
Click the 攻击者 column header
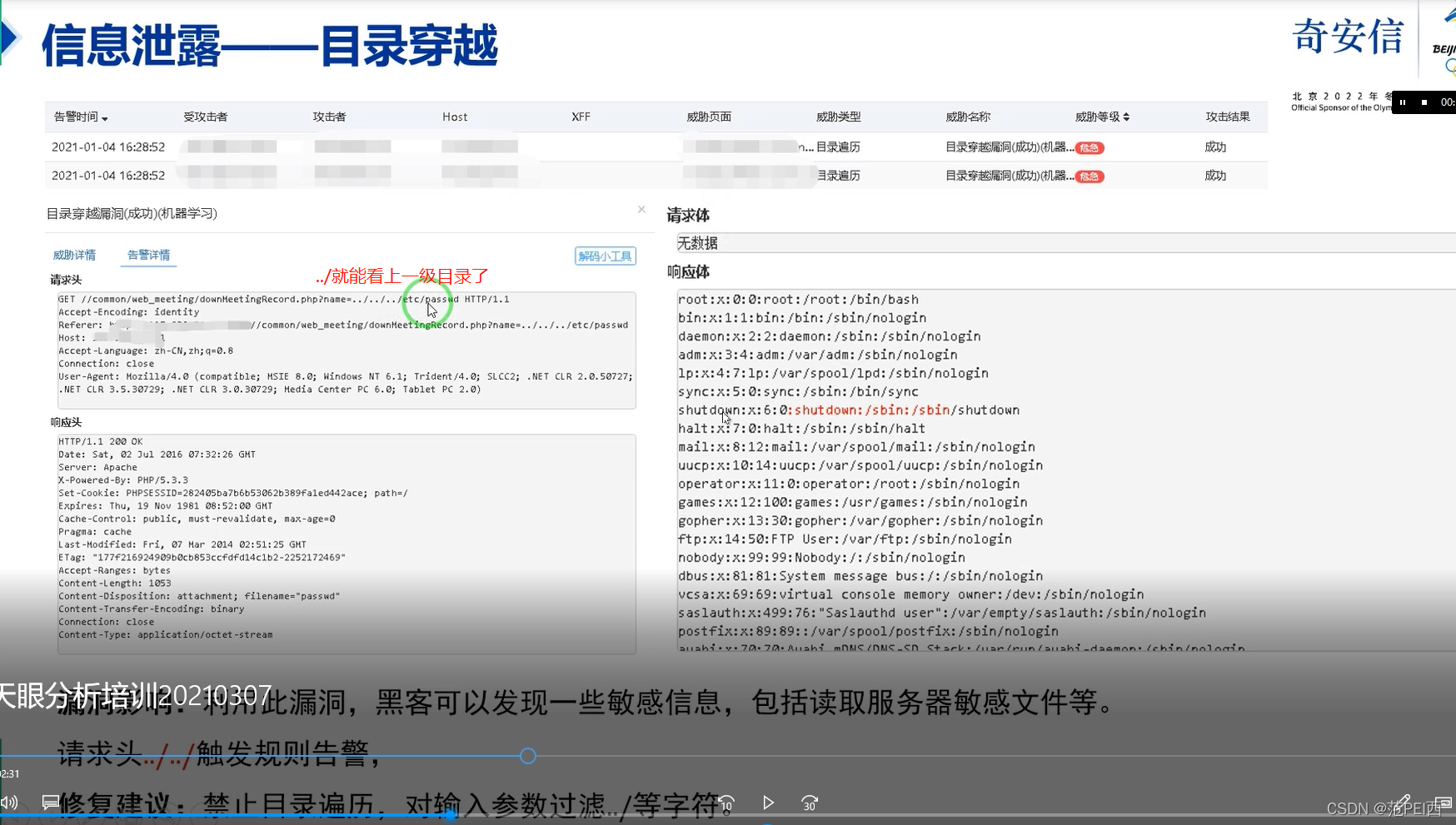(329, 117)
